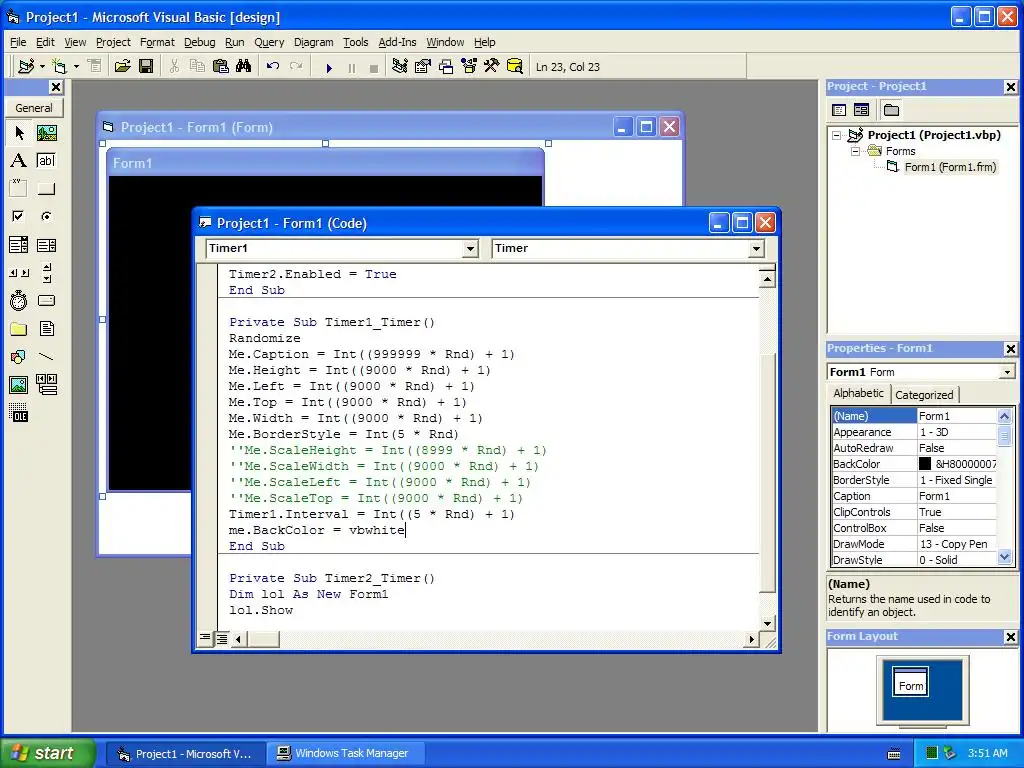This screenshot has height=768, width=1024.
Task: Select the CommandButton tool in toolbox
Action: point(46,189)
